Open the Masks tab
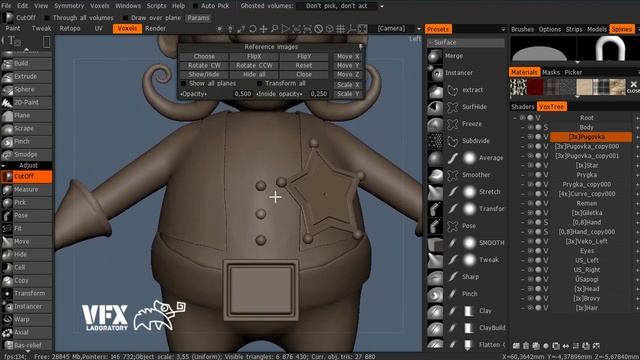The image size is (640, 360). [551, 72]
